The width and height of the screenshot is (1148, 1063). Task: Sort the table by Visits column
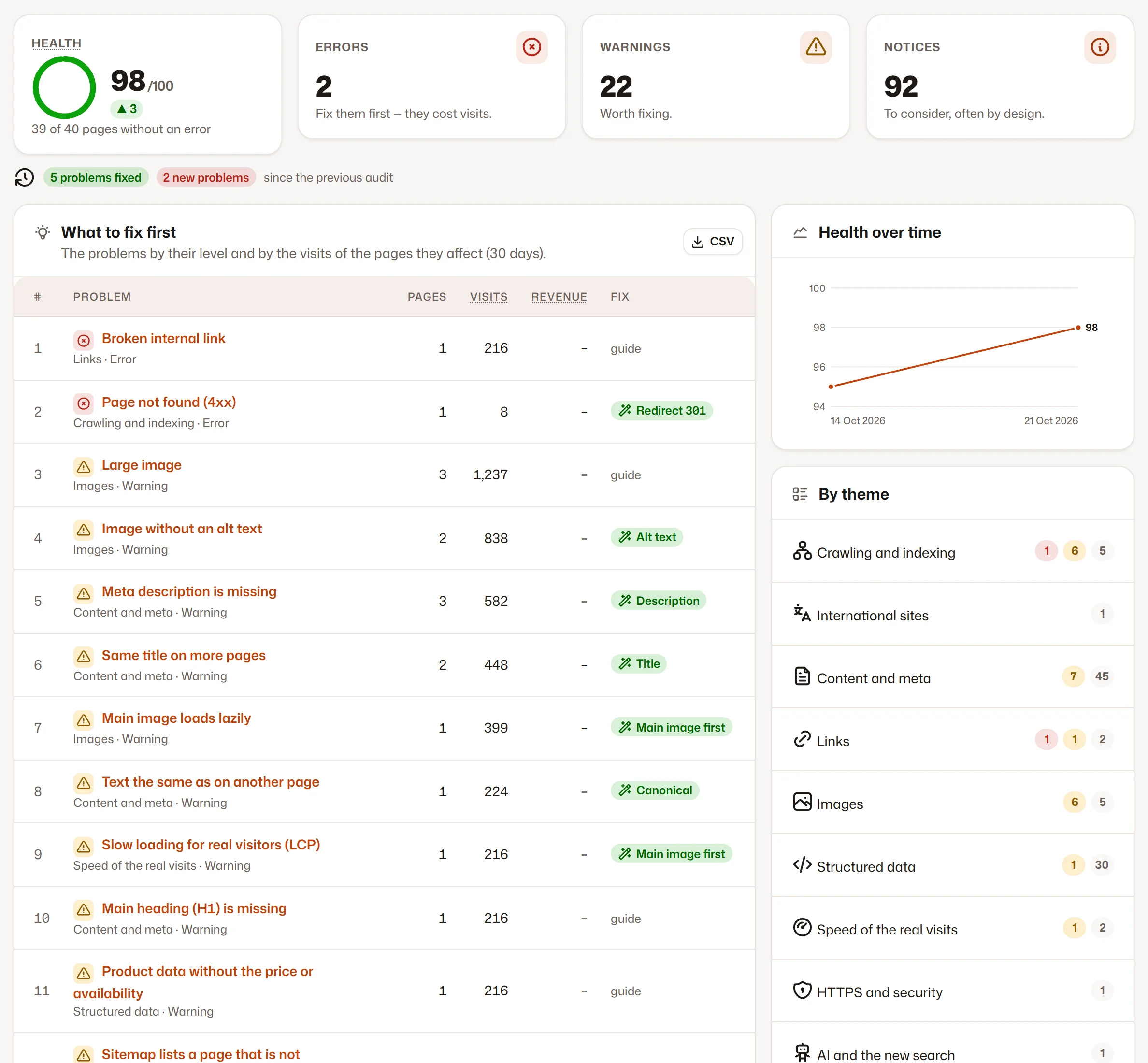[x=488, y=297]
